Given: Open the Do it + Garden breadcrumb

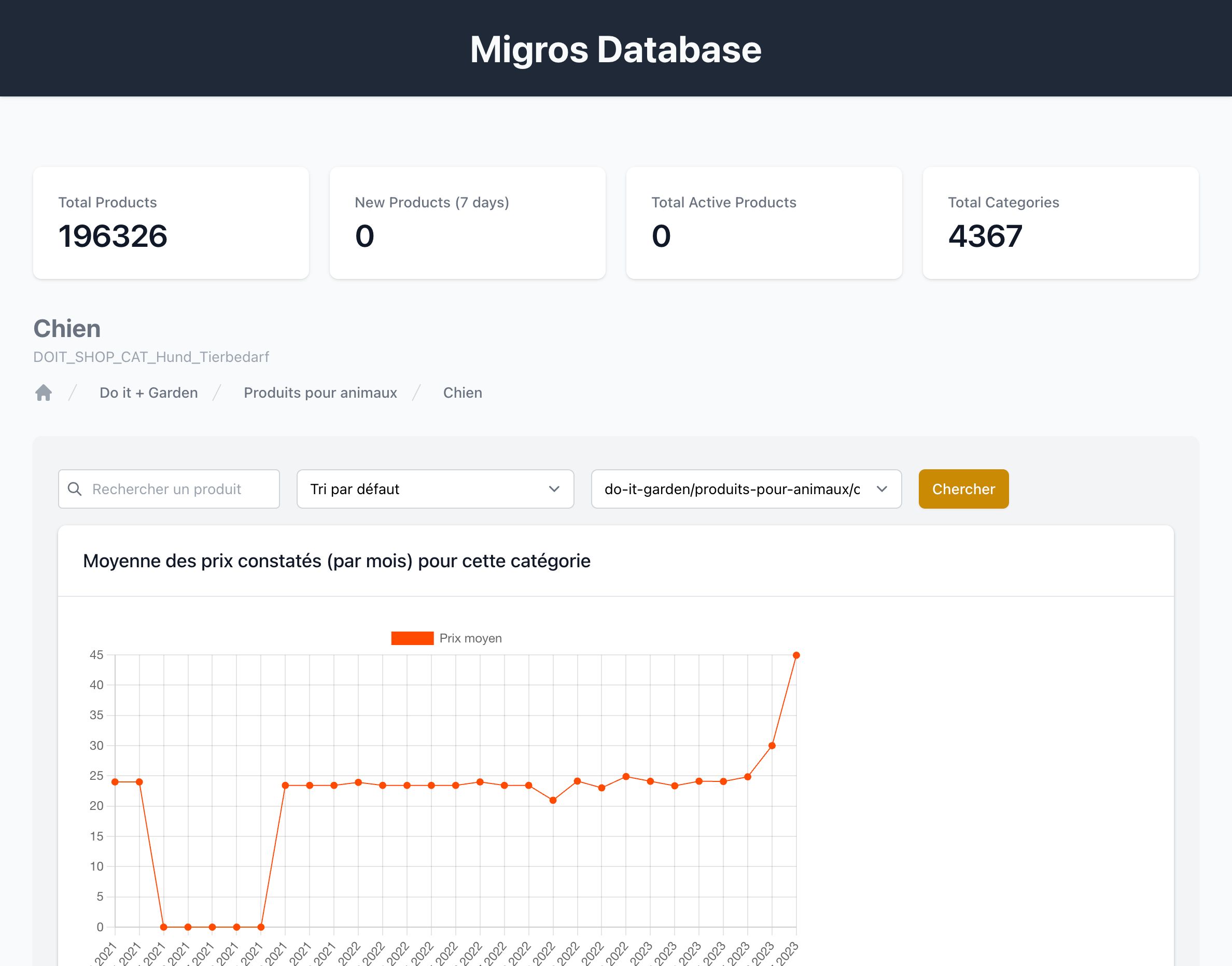Looking at the screenshot, I should (149, 393).
